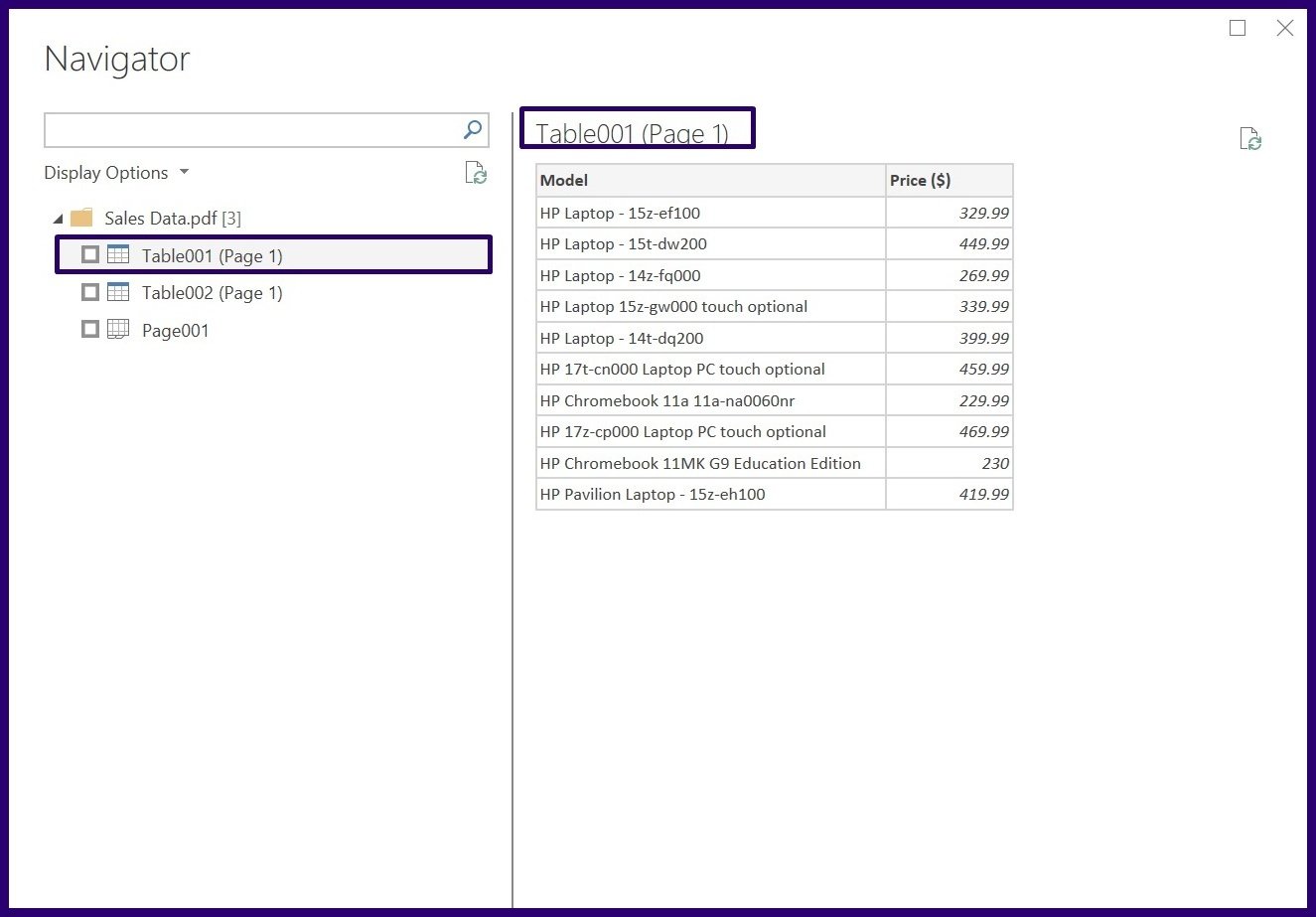
Task: Open the Display Options dropdown
Action: (116, 173)
